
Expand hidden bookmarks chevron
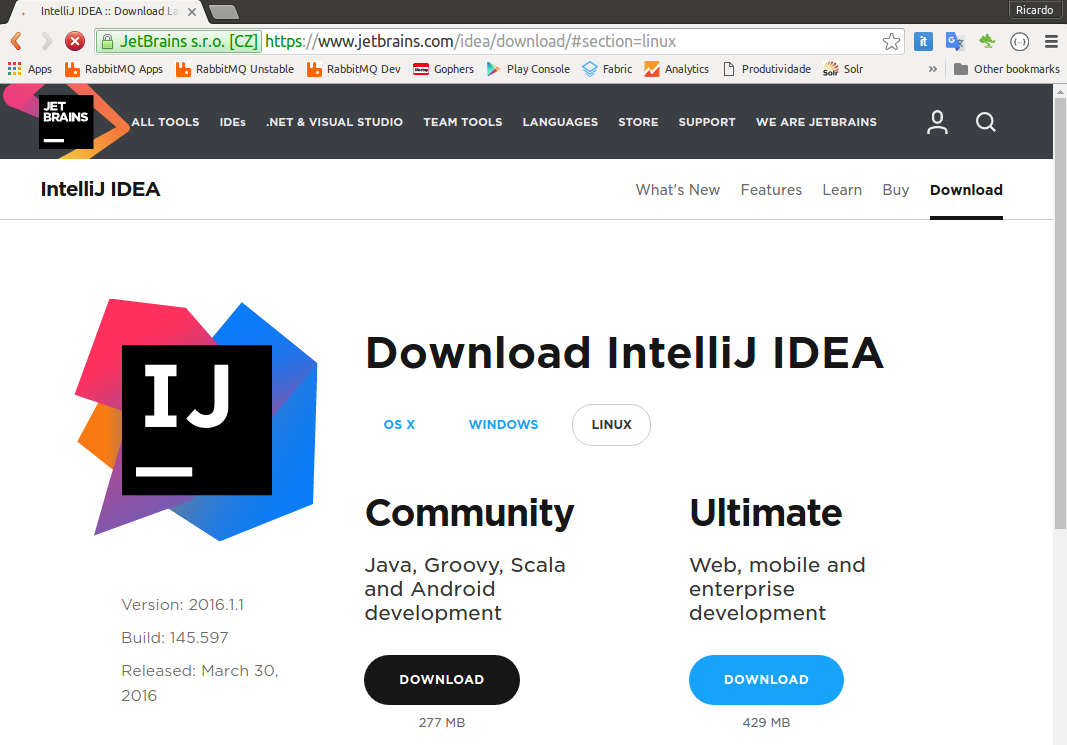point(932,69)
